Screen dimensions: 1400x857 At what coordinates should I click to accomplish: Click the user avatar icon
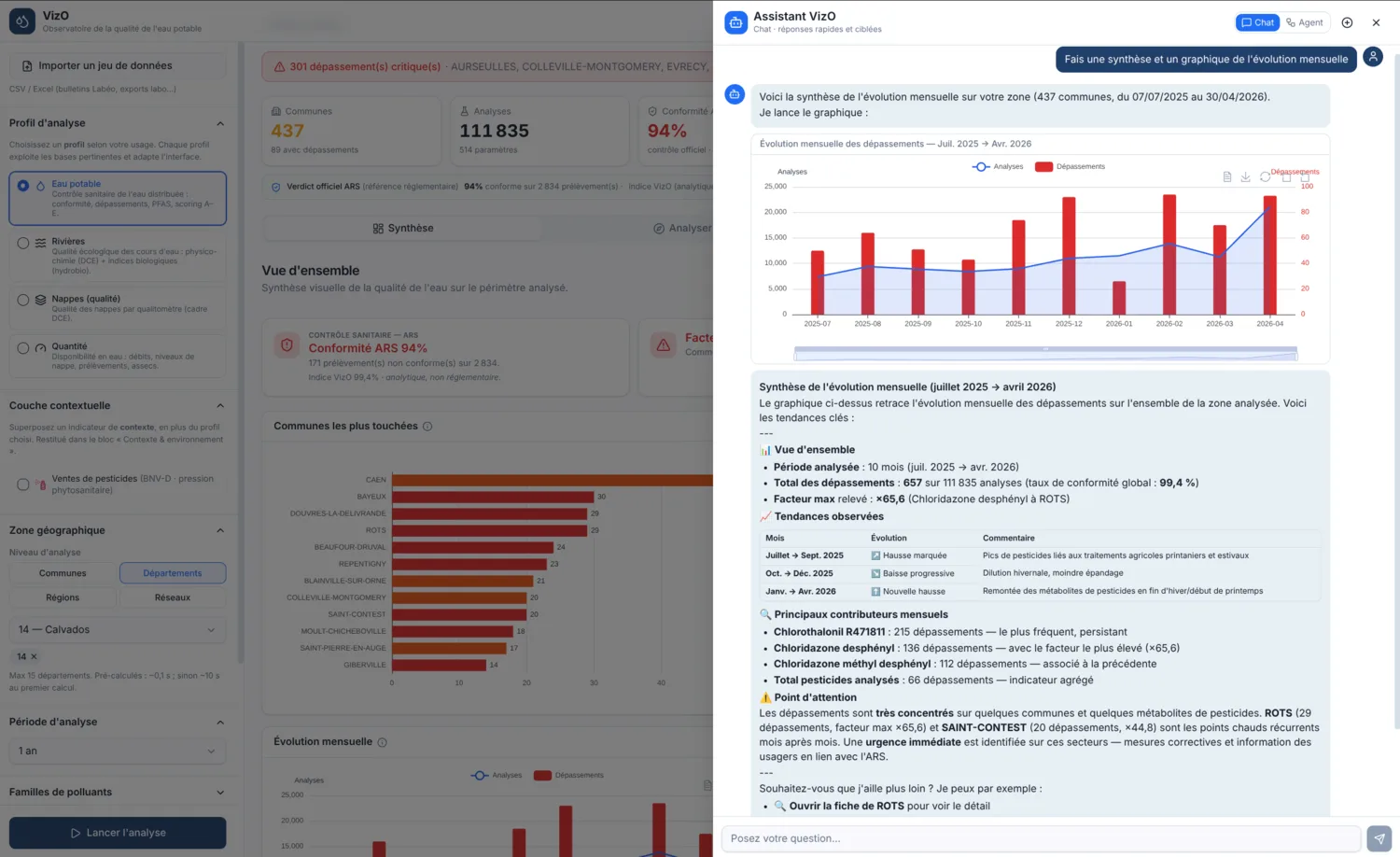[1373, 57]
